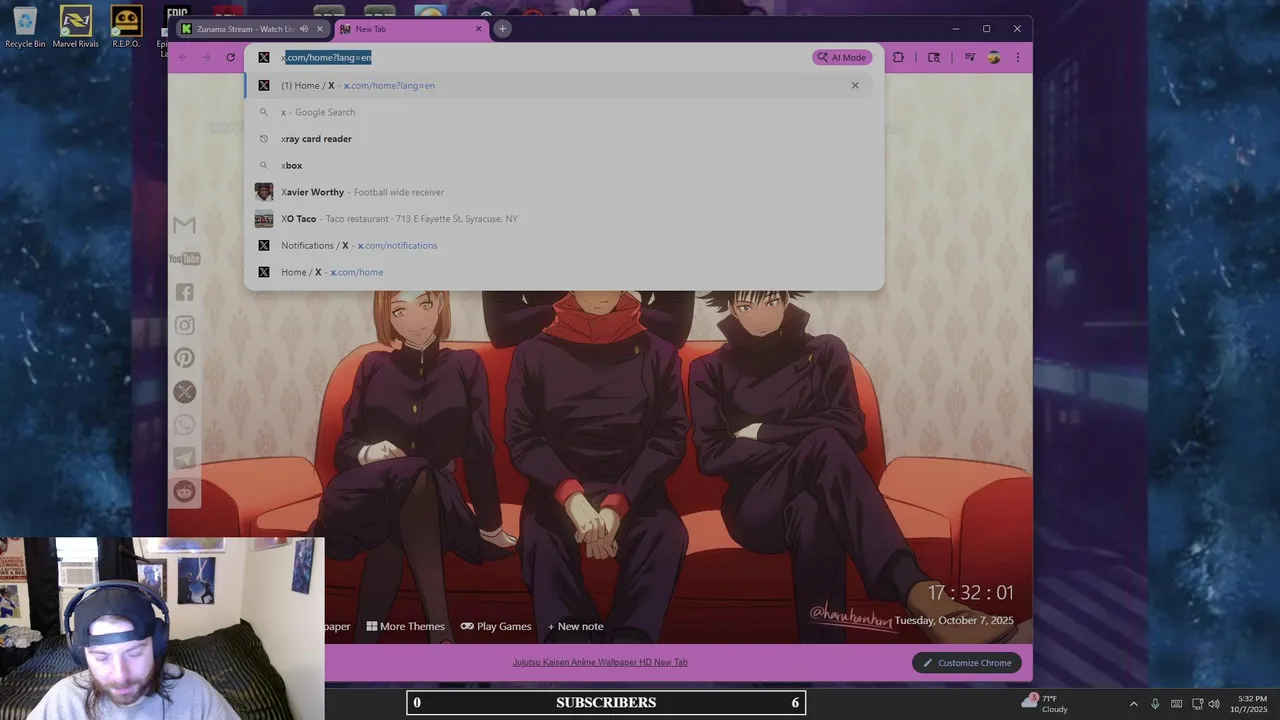Click the Customize Chrome button
Viewport: 1280px width, 720px height.
coord(967,663)
